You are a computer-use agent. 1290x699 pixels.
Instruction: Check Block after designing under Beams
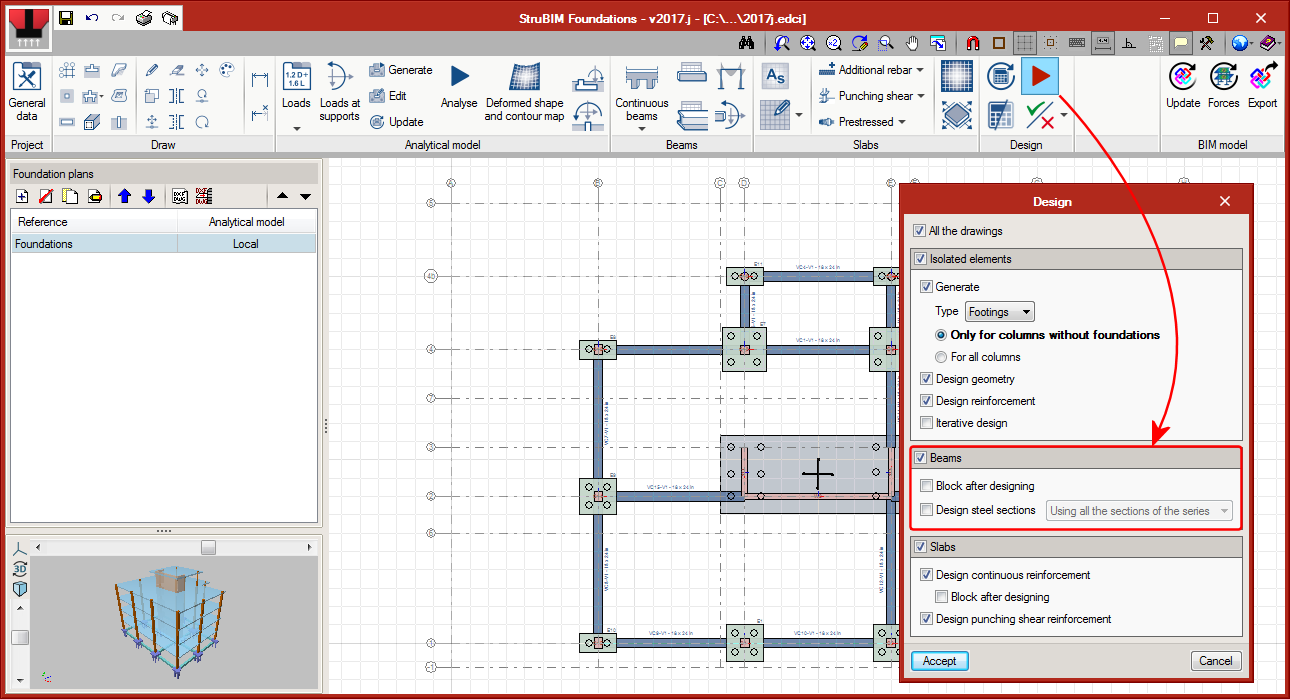926,486
